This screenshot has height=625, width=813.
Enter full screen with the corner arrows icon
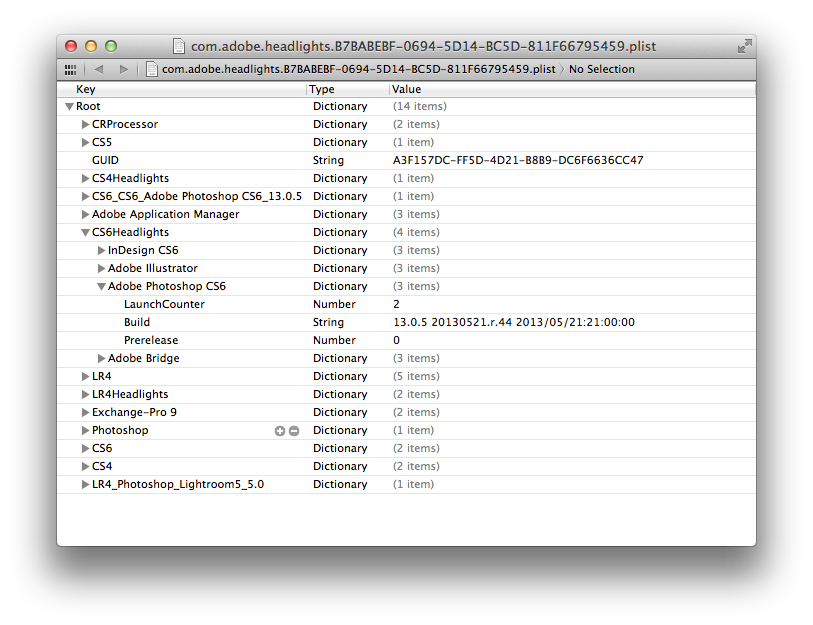pos(744,46)
